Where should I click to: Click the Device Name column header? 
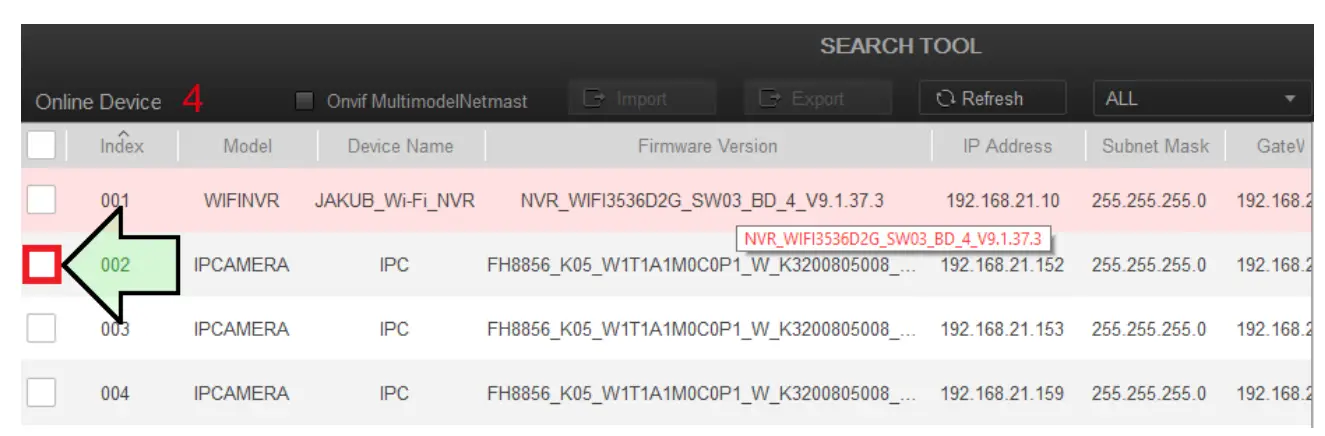(400, 146)
